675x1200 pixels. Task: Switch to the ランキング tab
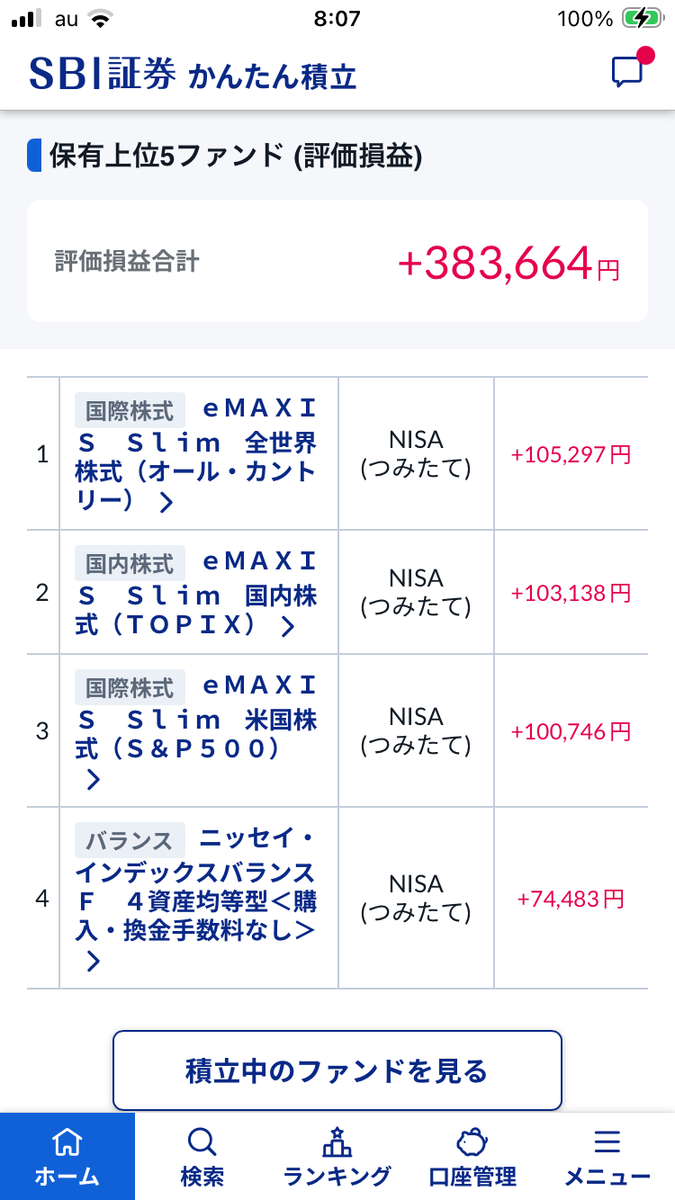tap(337, 1157)
